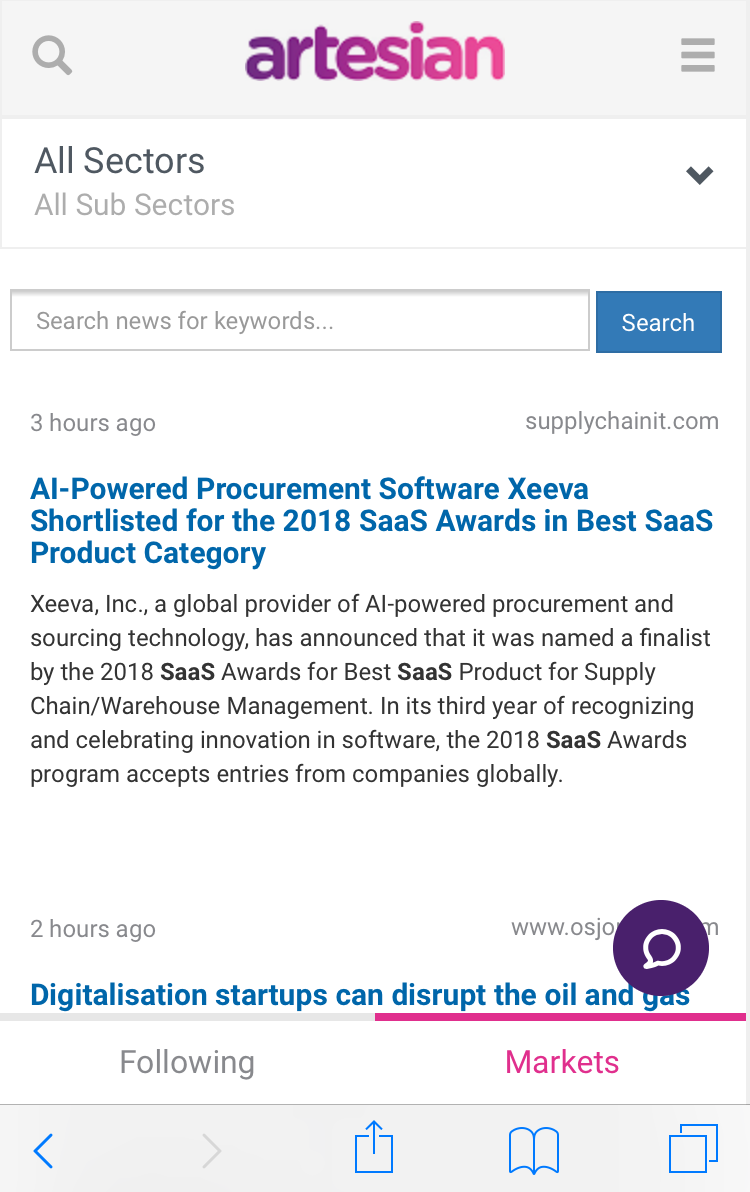
Task: Show open Safari tabs icon
Action: tap(693, 1149)
